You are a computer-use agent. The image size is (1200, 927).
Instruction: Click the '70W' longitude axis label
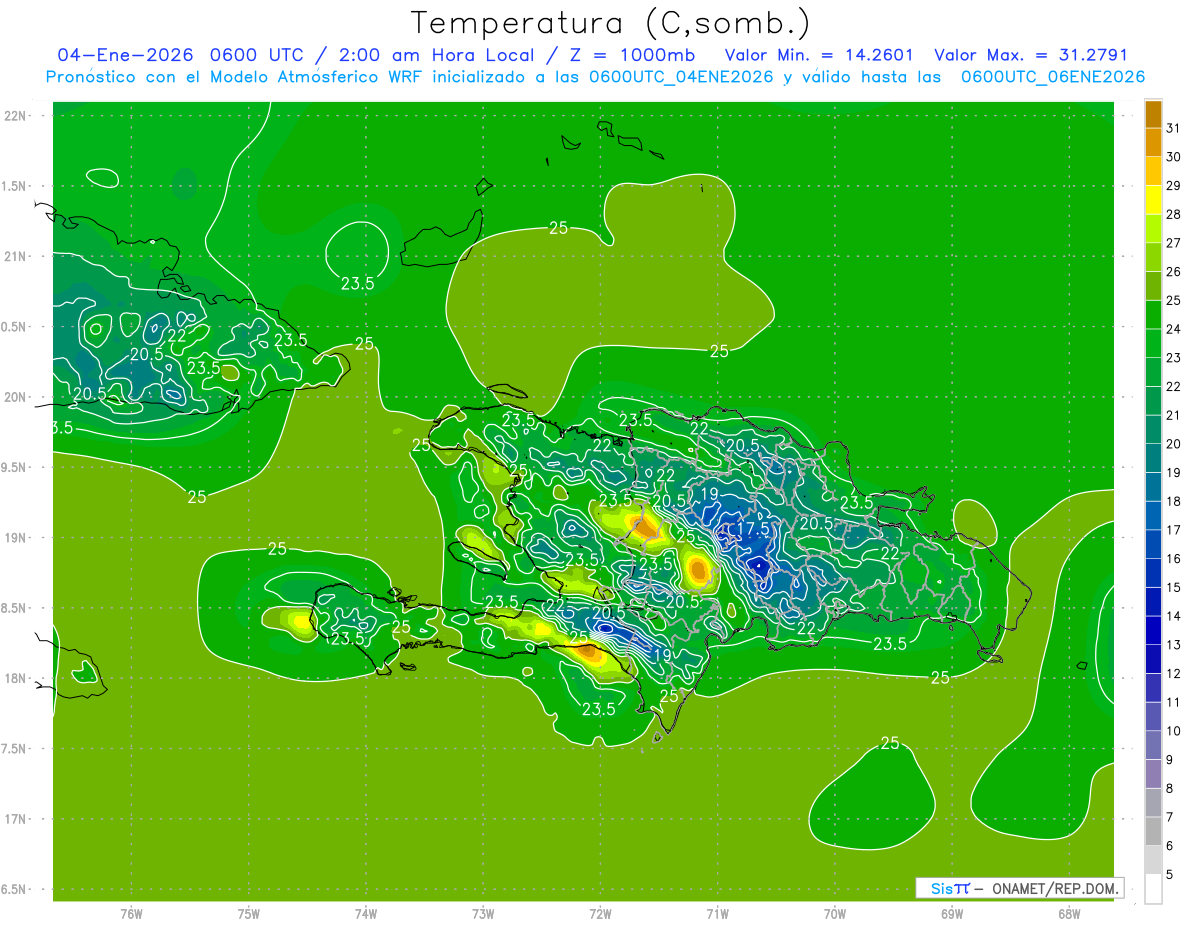[835, 913]
